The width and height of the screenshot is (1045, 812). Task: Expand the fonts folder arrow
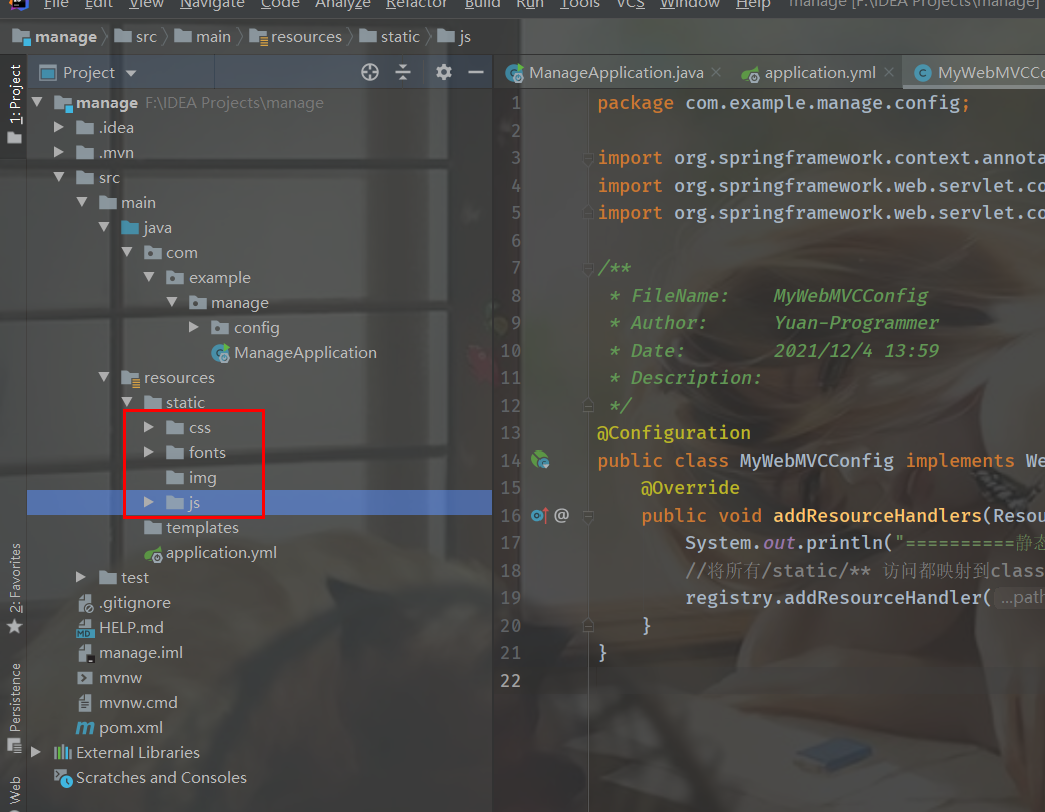[149, 452]
